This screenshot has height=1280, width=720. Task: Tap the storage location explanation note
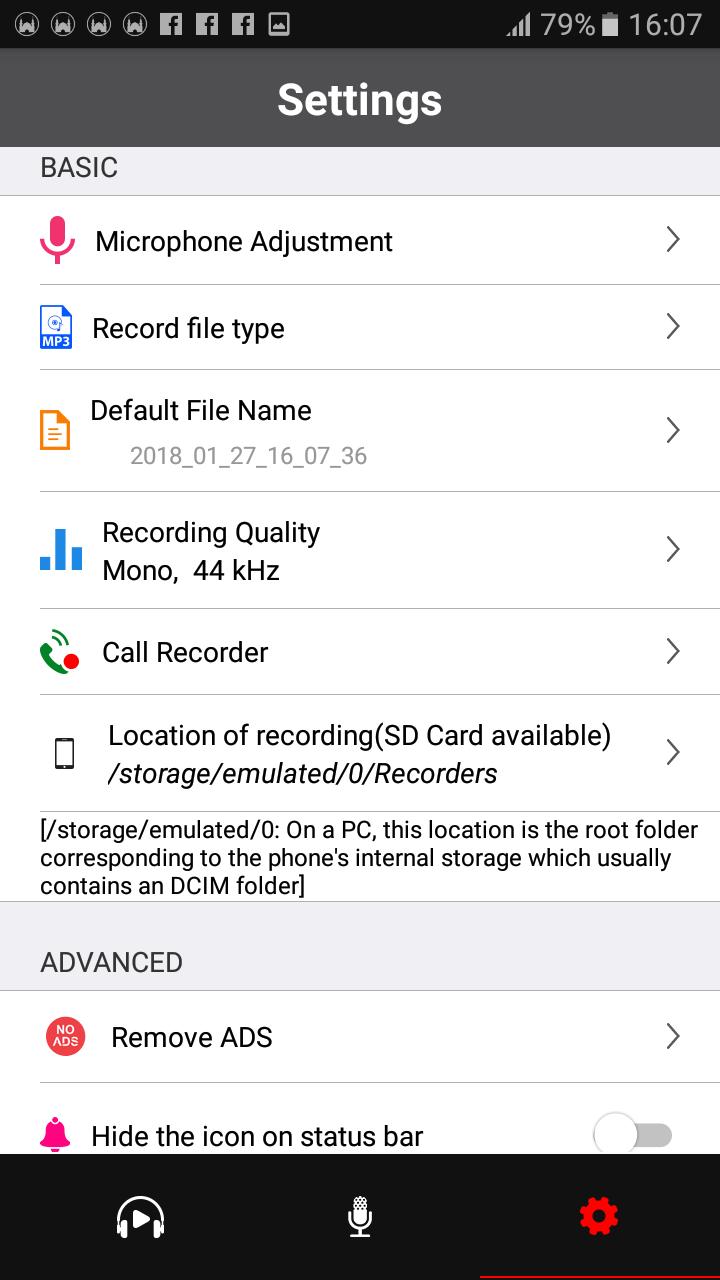tap(369, 858)
